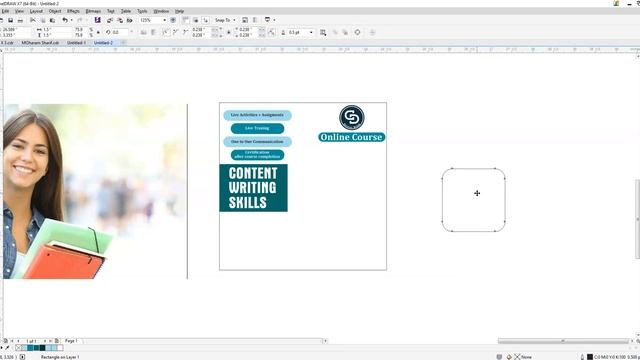Click the Publish to PDF icon
This screenshot has width=640, height=360.
click(x=130, y=20)
